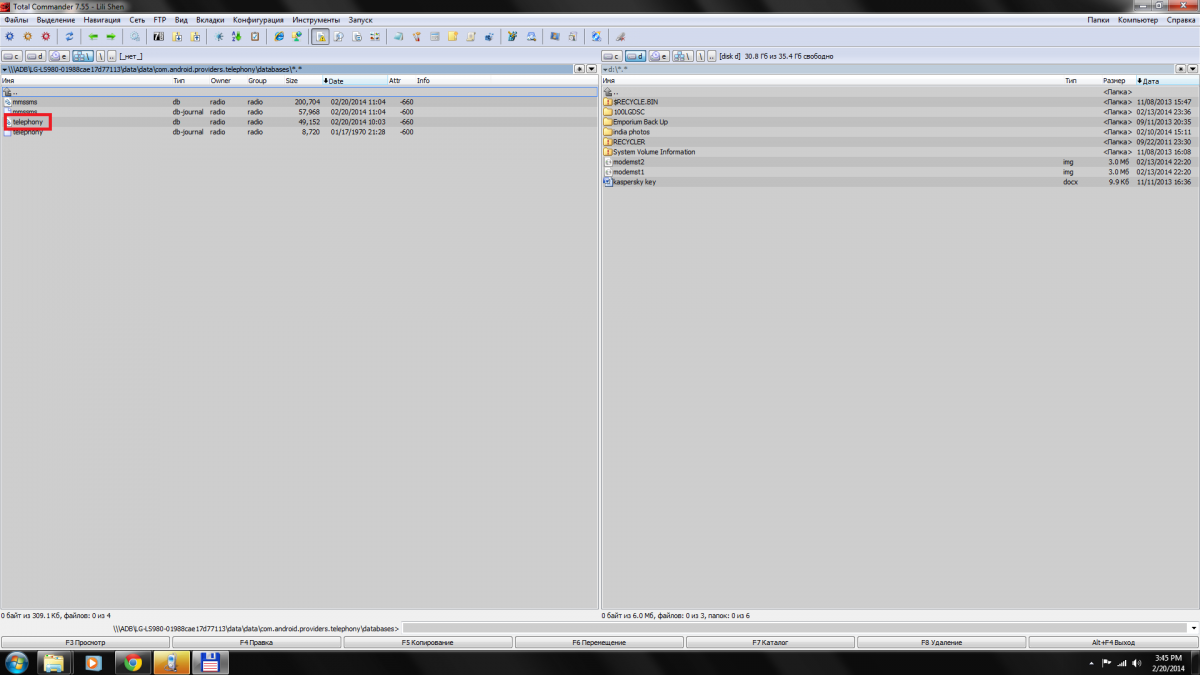Click the green forward arrow icon

[x=111, y=37]
